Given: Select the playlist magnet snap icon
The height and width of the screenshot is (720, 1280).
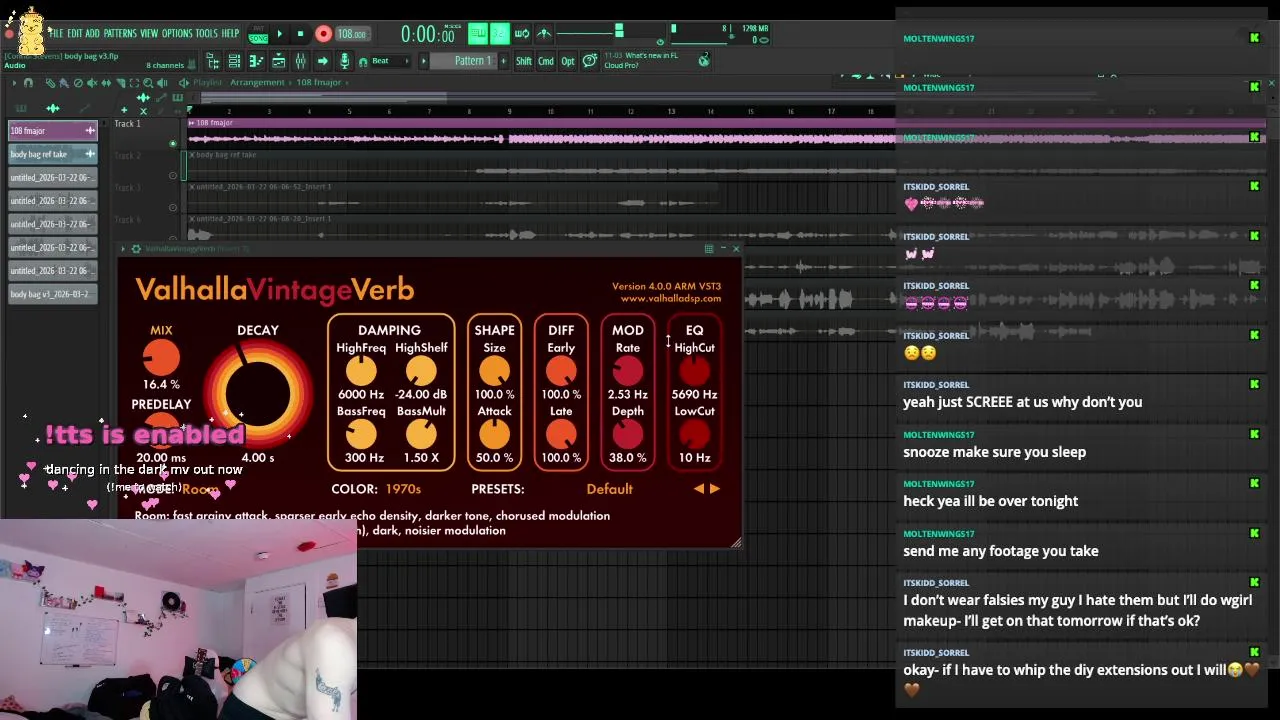Looking at the screenshot, I should [28, 83].
